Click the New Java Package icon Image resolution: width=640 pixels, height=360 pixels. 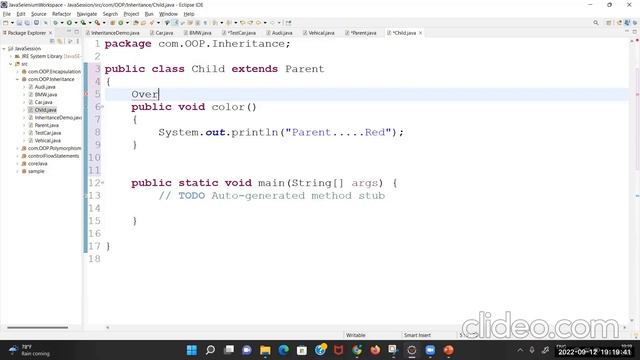tap(112, 23)
